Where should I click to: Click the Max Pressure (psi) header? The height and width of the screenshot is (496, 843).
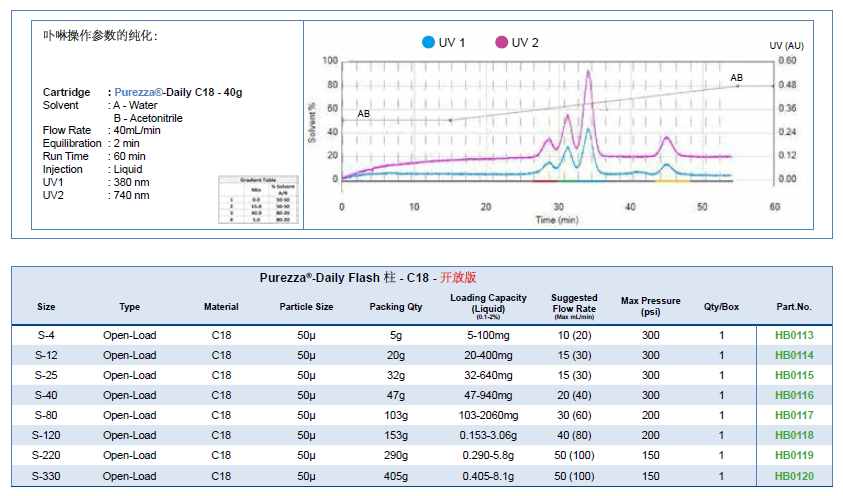pos(651,306)
